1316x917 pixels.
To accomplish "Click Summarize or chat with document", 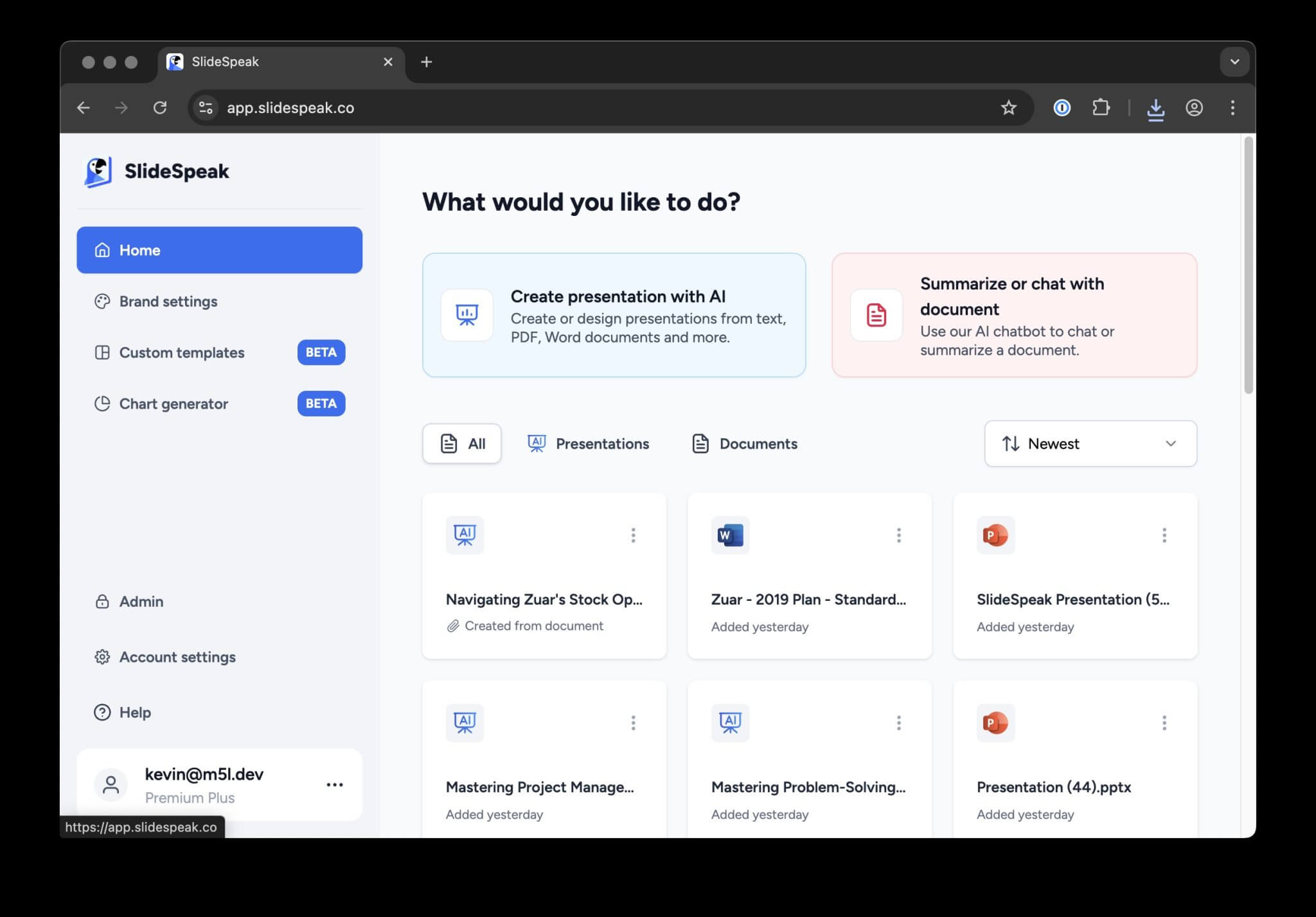I will point(1014,315).
